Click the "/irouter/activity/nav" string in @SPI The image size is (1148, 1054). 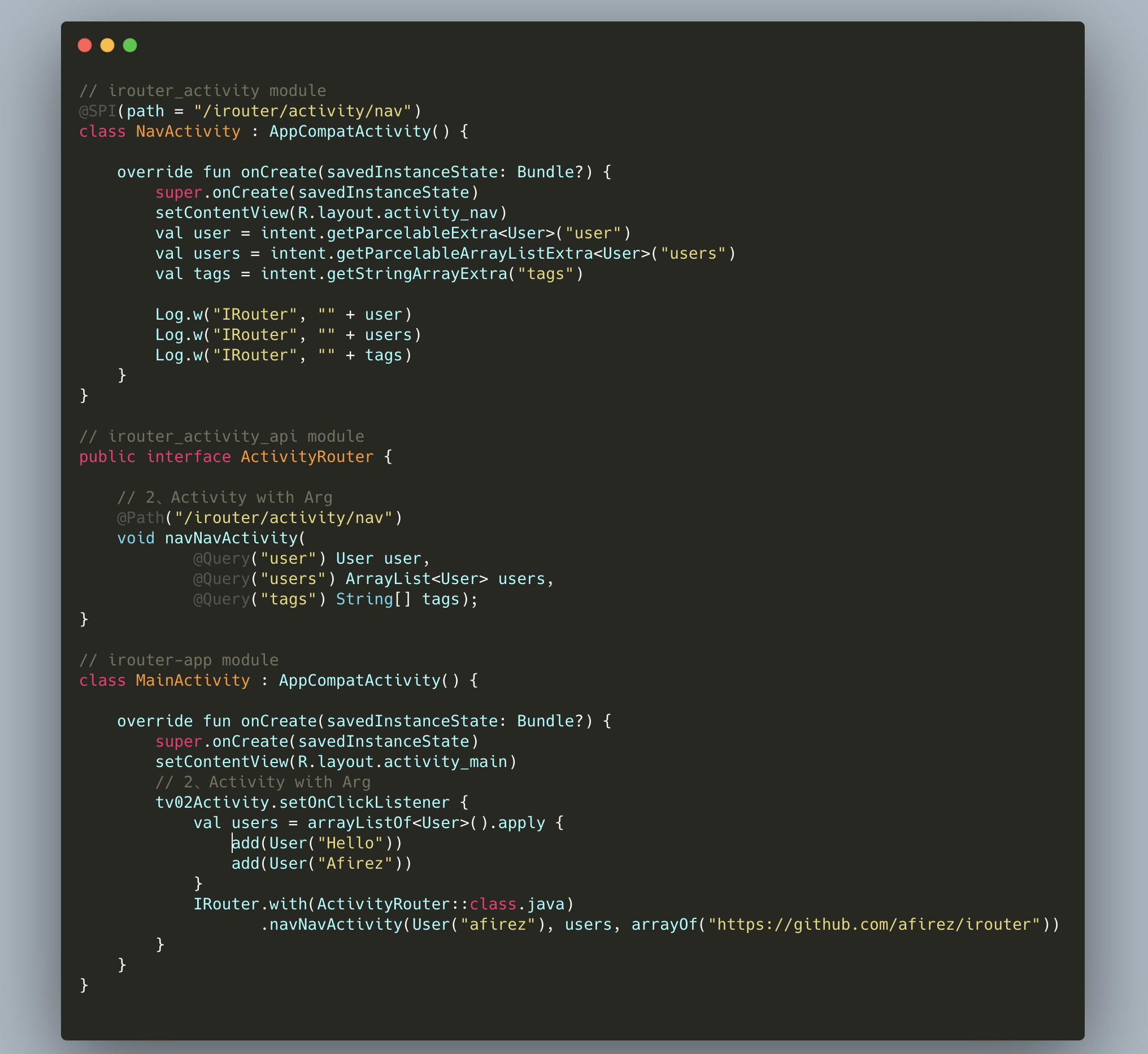click(302, 111)
